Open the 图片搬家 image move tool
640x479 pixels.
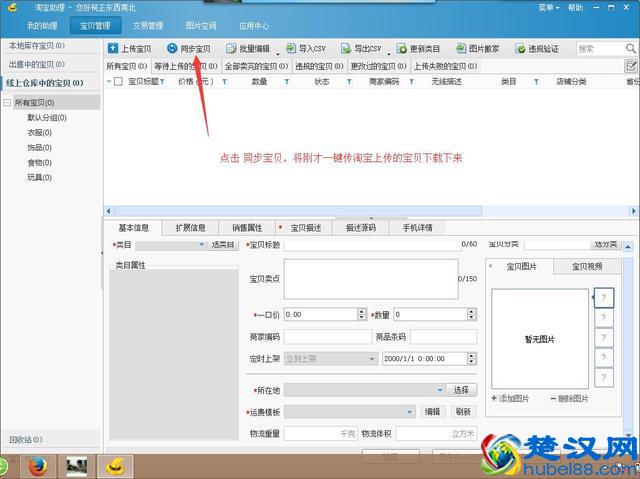tap(477, 49)
